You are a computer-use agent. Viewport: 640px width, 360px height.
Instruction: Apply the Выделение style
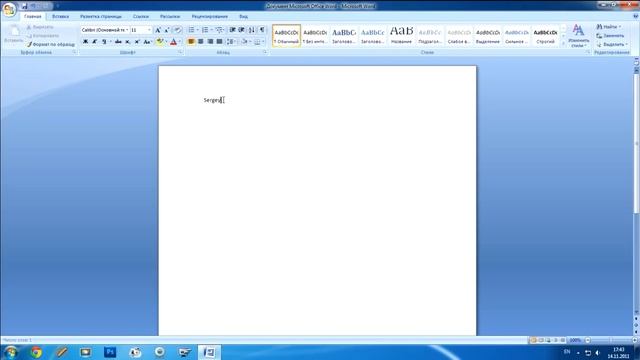click(488, 36)
